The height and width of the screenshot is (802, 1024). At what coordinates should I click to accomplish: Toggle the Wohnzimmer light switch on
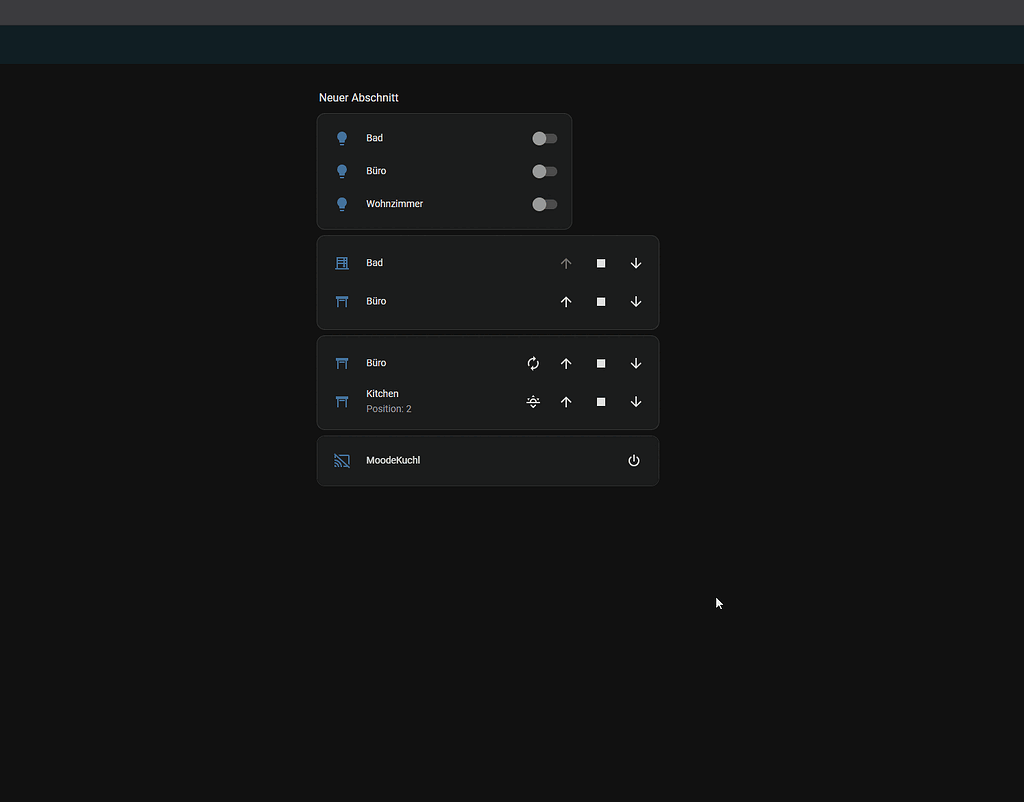543,204
